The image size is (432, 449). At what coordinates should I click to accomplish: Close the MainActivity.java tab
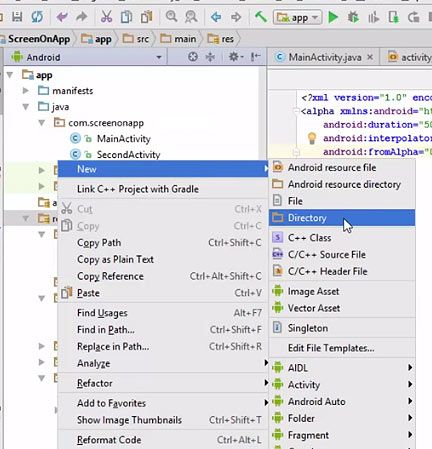(370, 57)
